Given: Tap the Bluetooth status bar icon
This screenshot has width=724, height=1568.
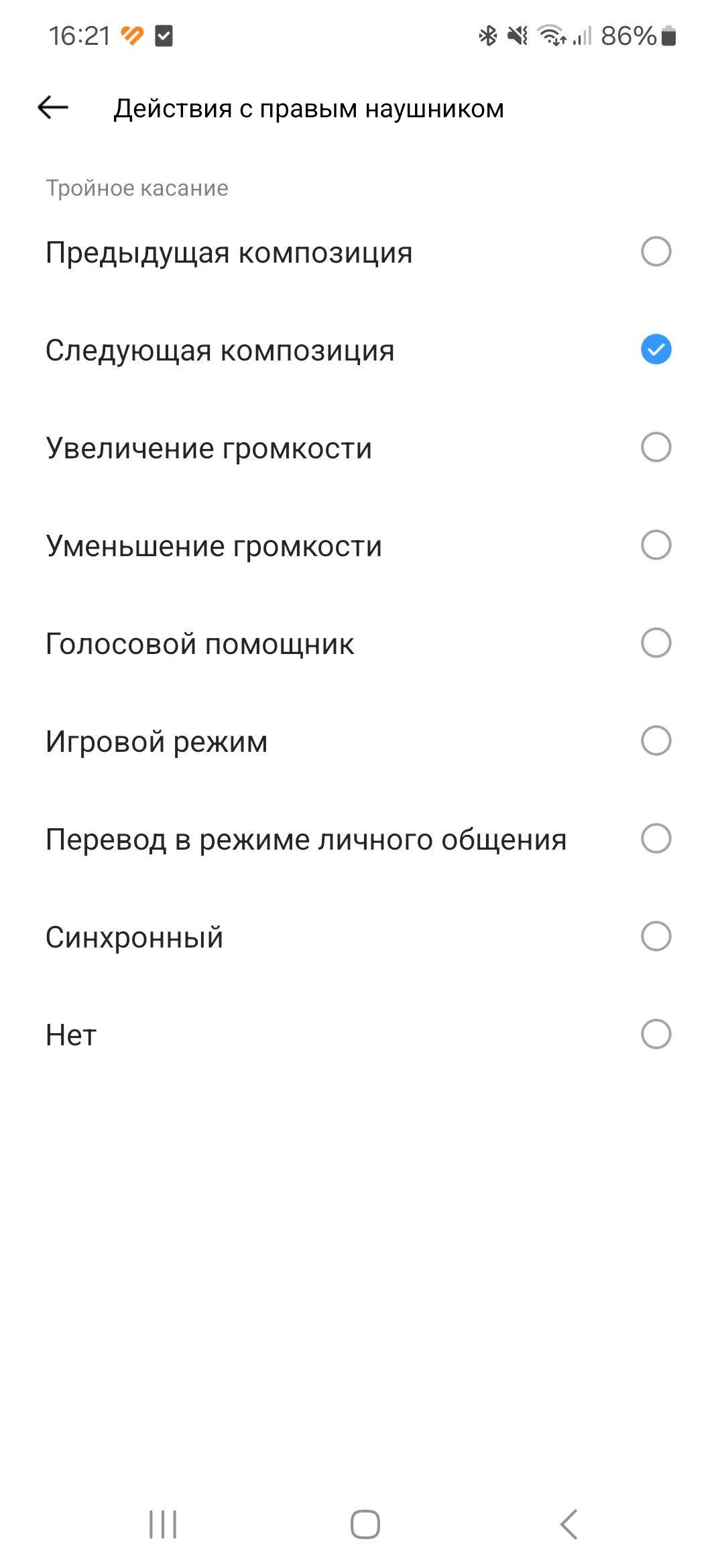Looking at the screenshot, I should pyautogui.click(x=487, y=36).
